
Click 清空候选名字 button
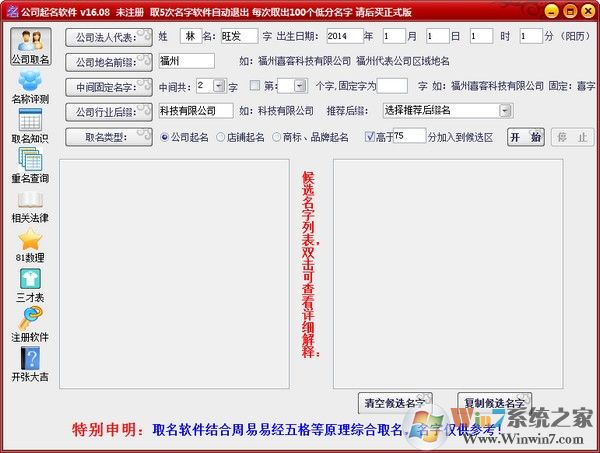395,403
